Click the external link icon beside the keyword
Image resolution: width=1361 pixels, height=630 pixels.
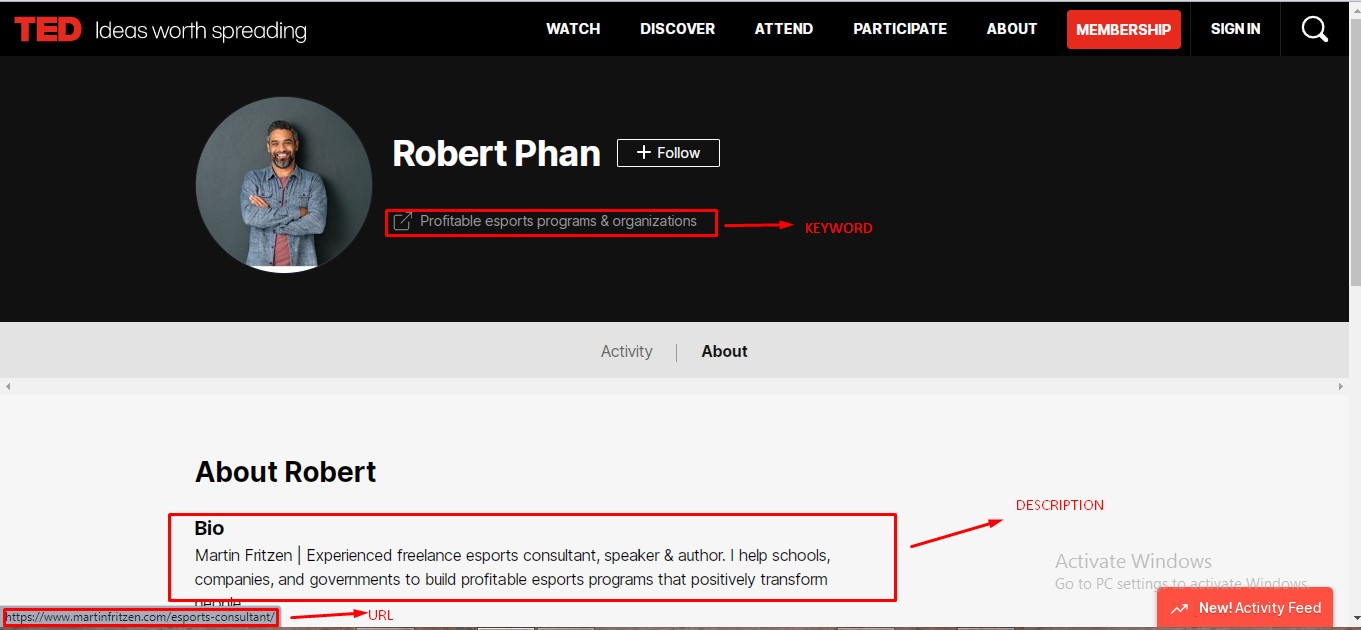click(x=402, y=222)
